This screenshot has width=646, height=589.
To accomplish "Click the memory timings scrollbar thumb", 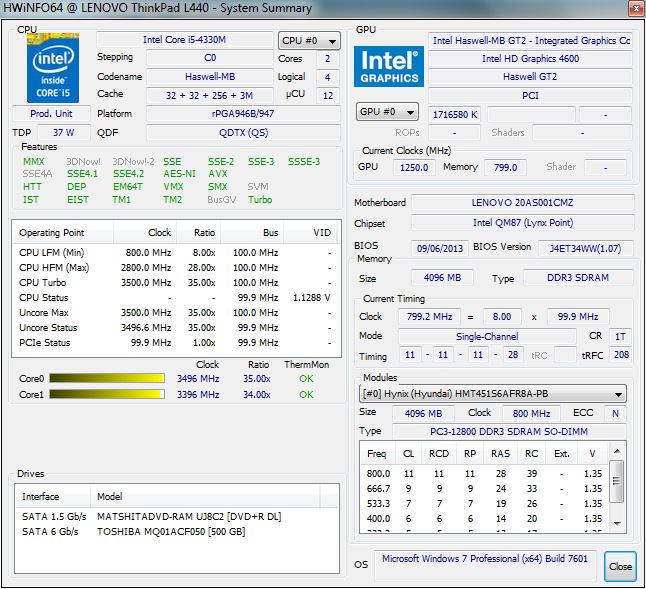I will (x=617, y=481).
